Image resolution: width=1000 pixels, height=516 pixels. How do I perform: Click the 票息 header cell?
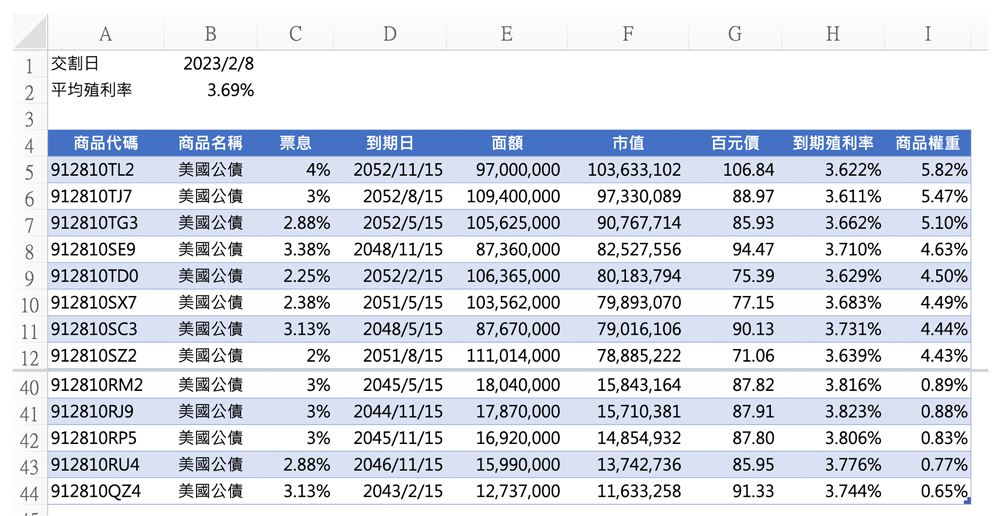295,144
